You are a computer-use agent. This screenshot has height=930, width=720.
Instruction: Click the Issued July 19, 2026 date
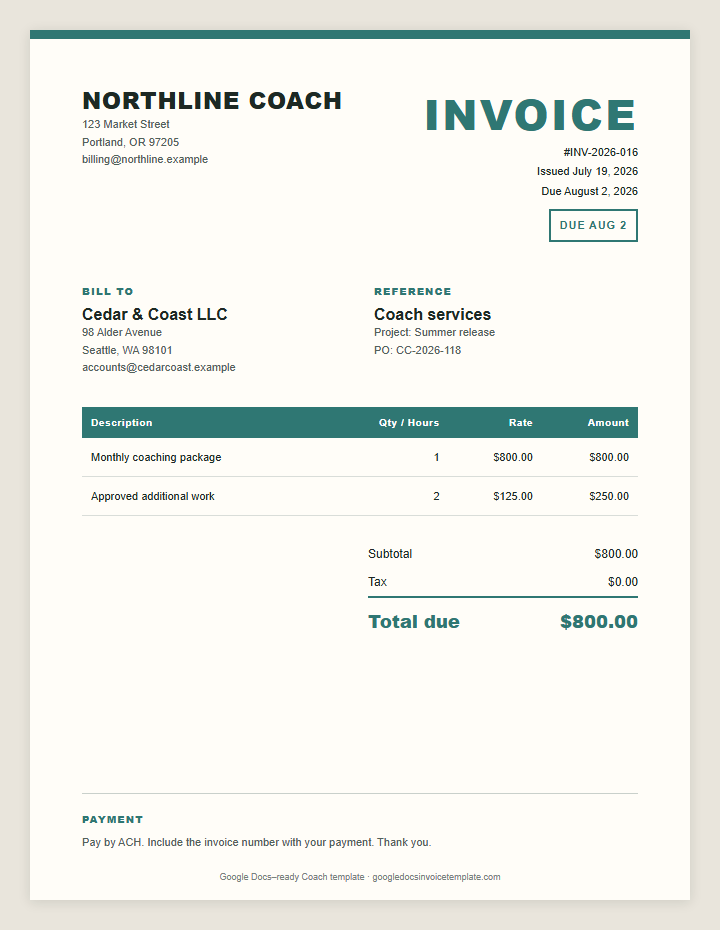587,171
